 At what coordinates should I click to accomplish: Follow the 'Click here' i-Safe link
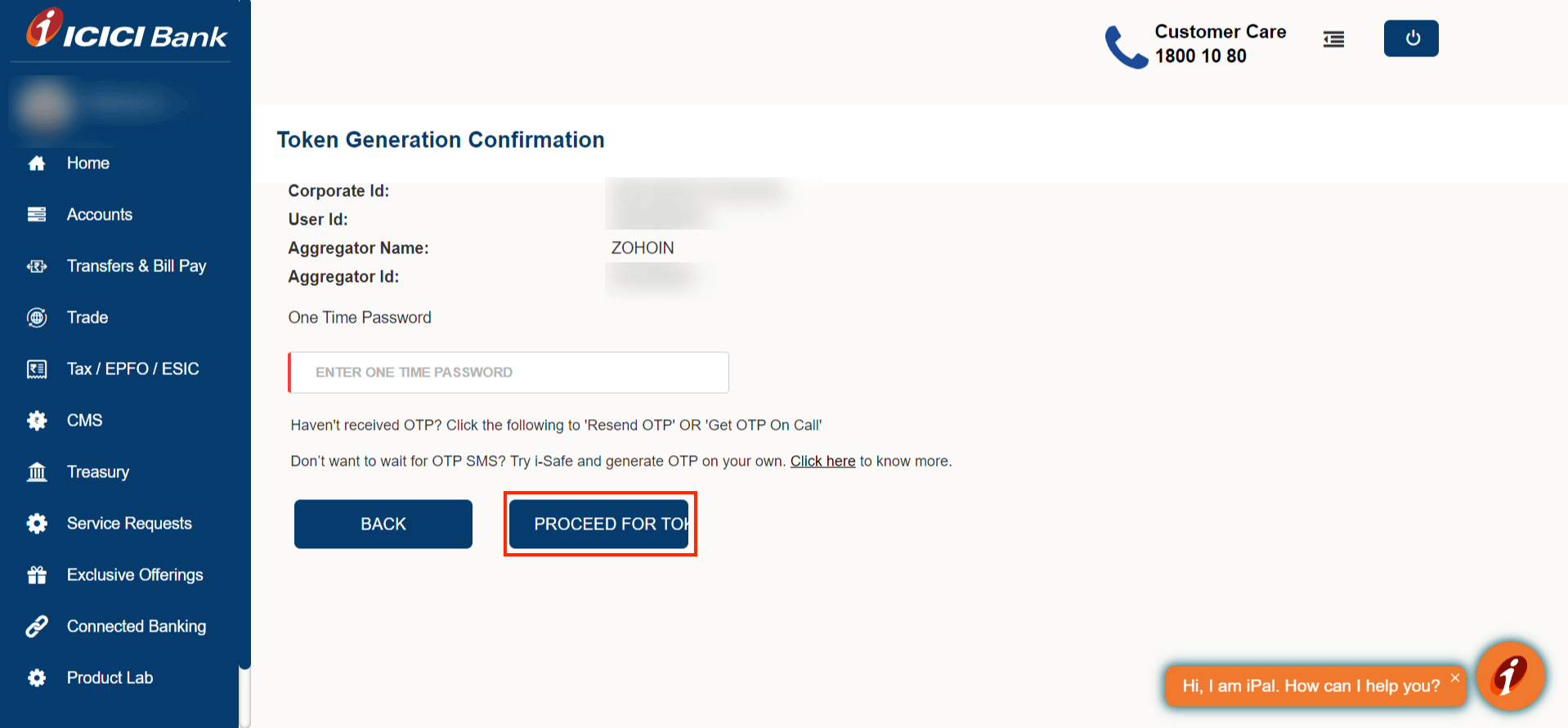click(822, 462)
